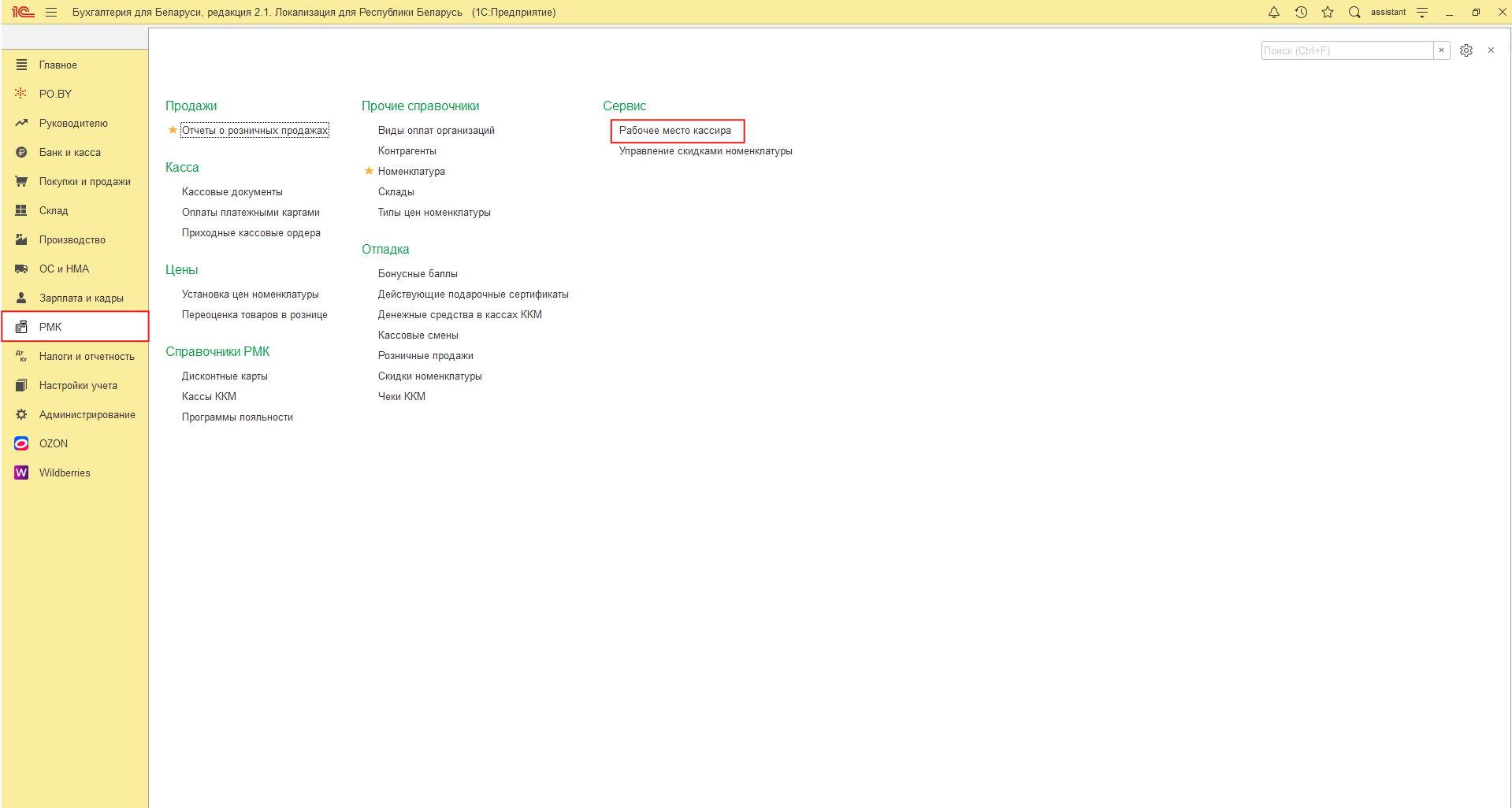The image size is (1512, 808).
Task: Click the magnifier search icon in title bar
Action: coord(1354,12)
